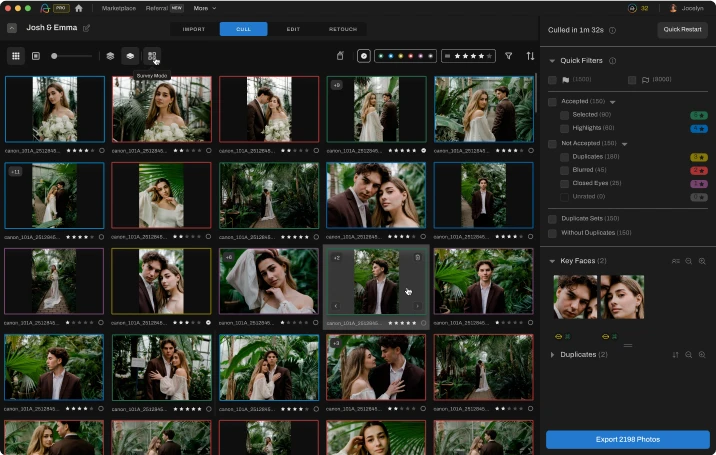Zoom in on Key Faces
This screenshot has width=716, height=455.
pyautogui.click(x=702, y=261)
